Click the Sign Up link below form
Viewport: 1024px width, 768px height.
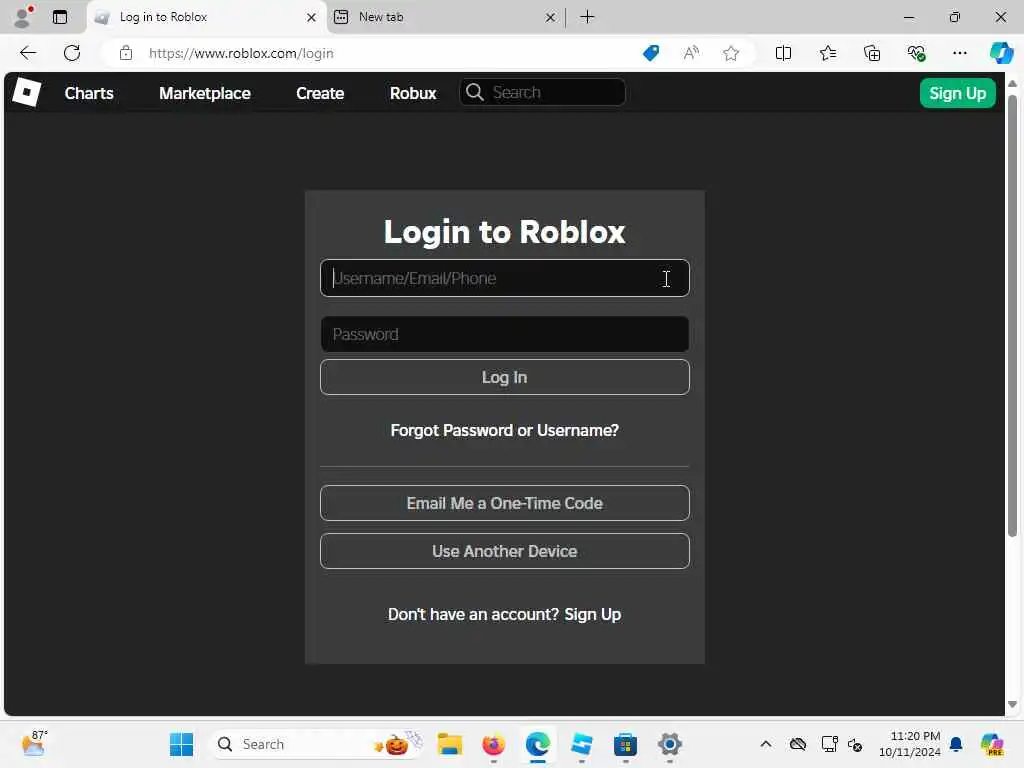tap(592, 615)
